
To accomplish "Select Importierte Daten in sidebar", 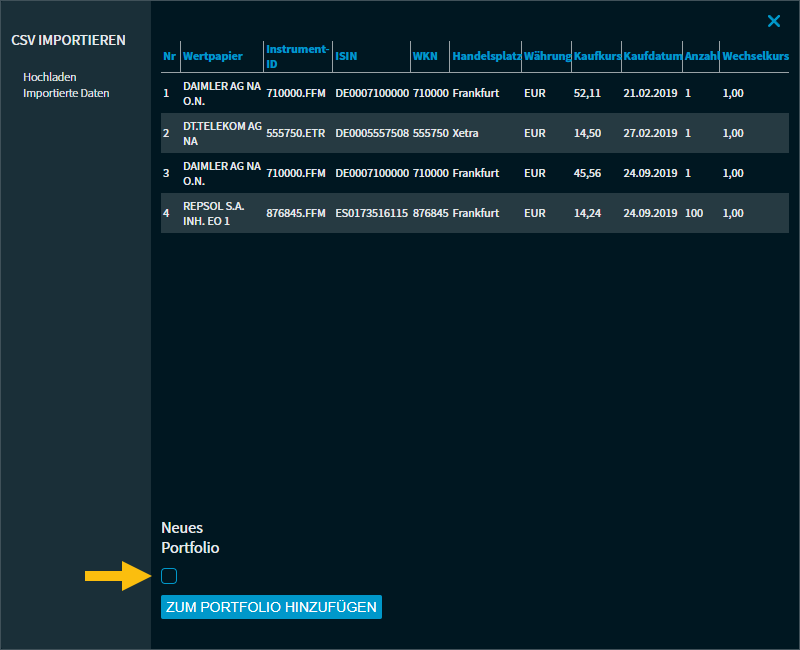I will click(x=66, y=93).
